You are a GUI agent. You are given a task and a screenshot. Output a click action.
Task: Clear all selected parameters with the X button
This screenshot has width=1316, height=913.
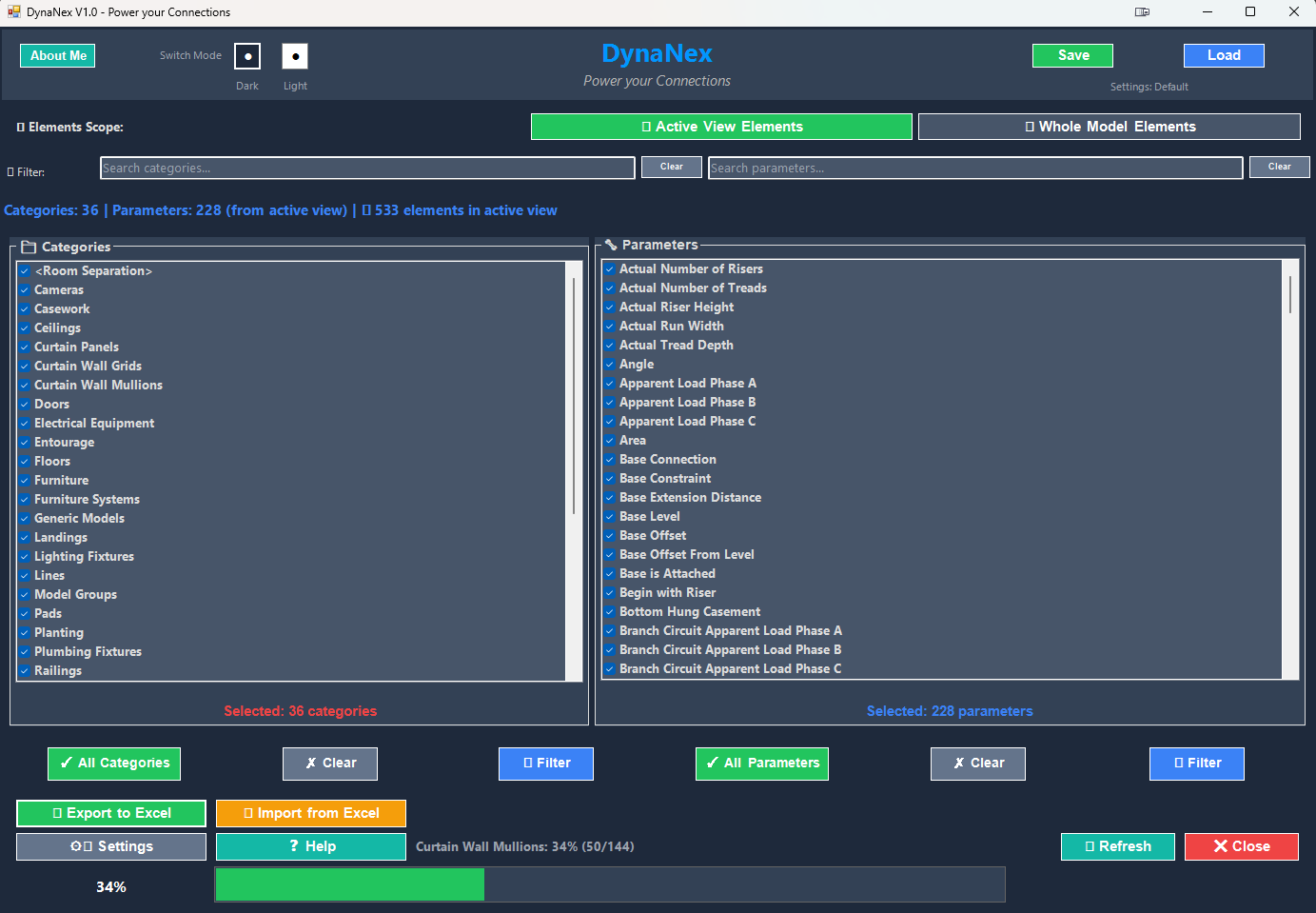coord(977,764)
